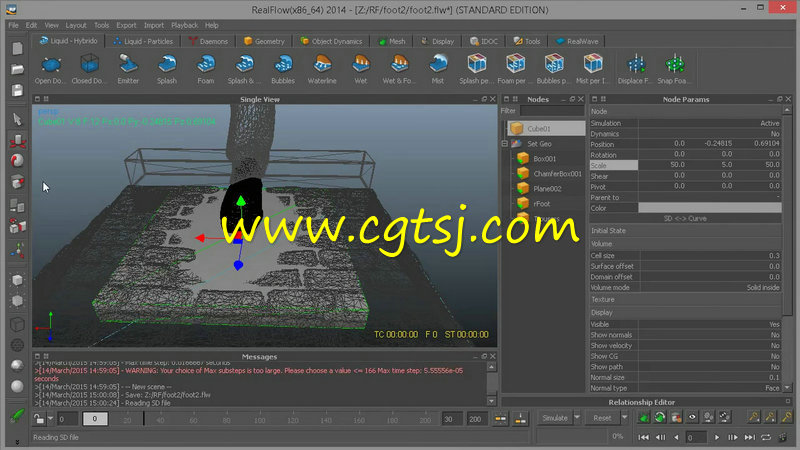Collapse the Set Geo group
Viewport: 800px width, 450px height.
pyautogui.click(x=505, y=144)
